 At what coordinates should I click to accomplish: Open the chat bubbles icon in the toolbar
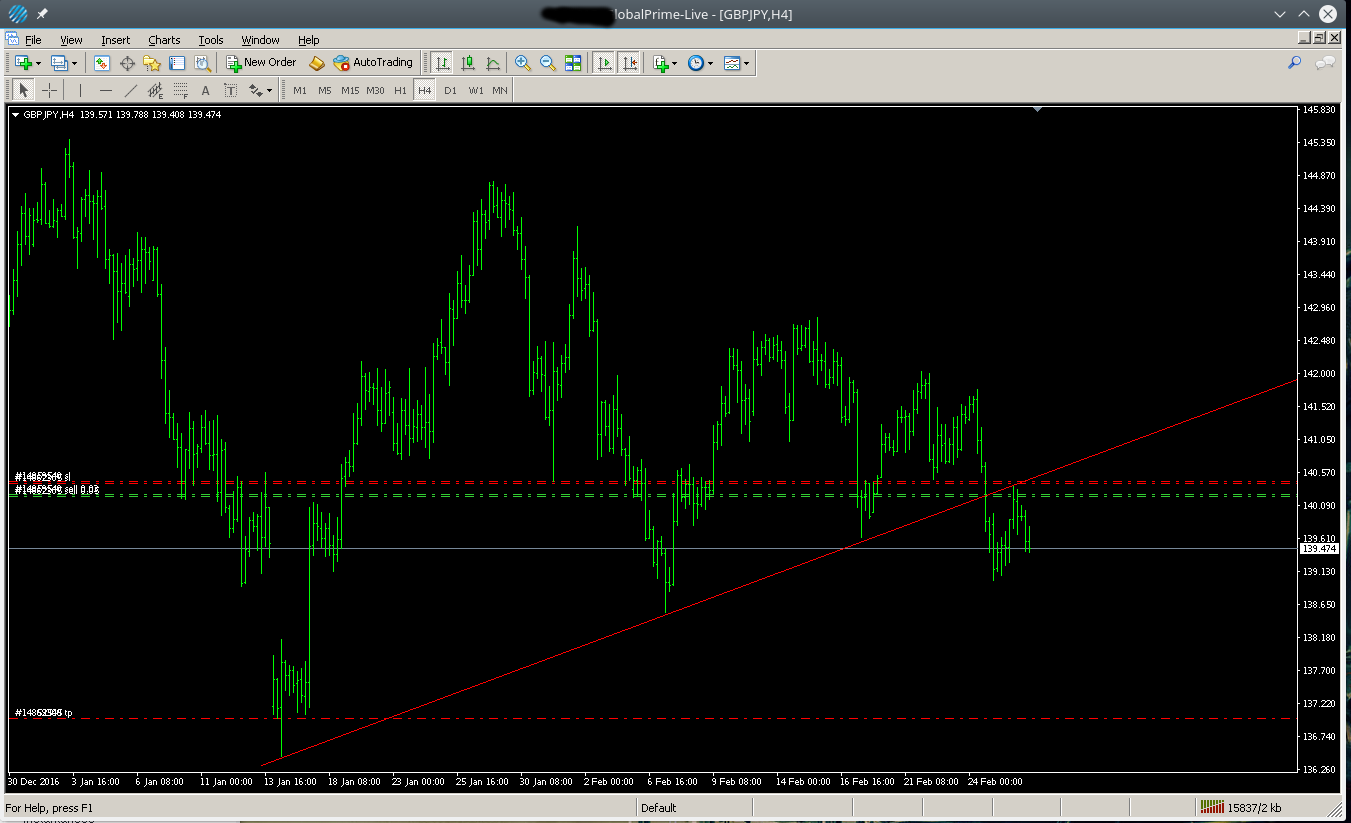tap(1326, 62)
